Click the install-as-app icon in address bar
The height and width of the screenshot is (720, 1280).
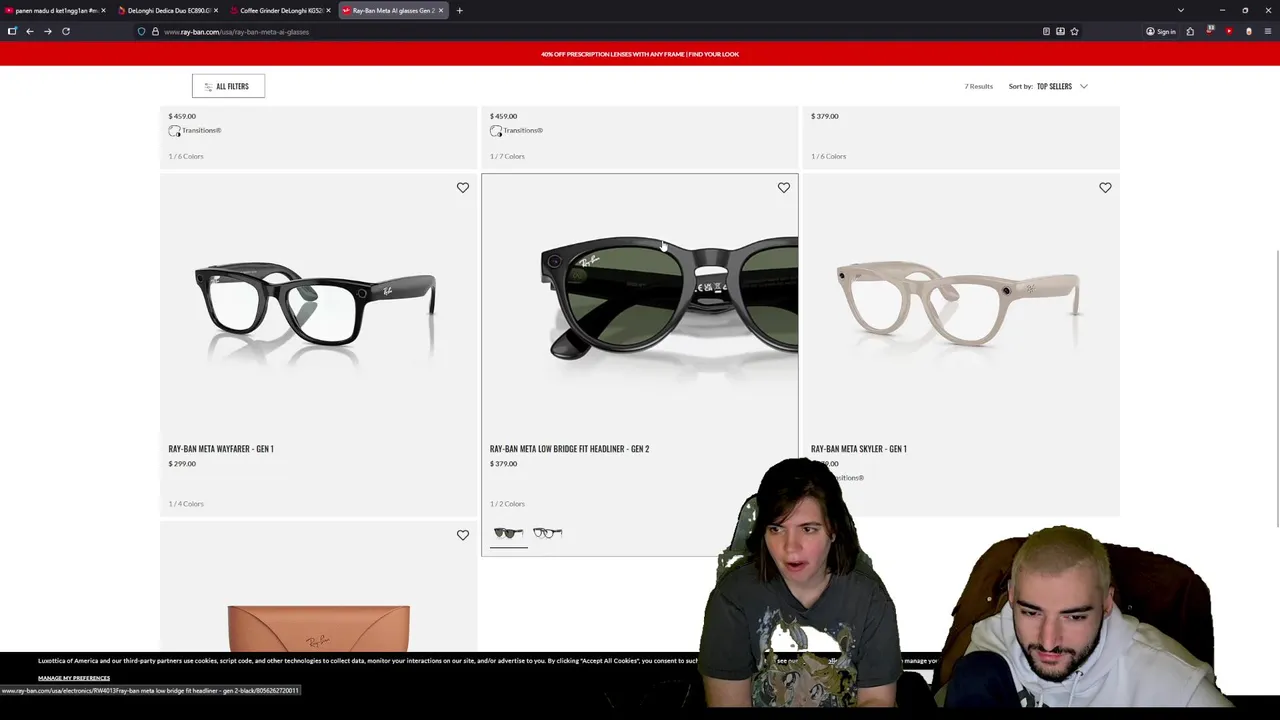tap(1060, 31)
